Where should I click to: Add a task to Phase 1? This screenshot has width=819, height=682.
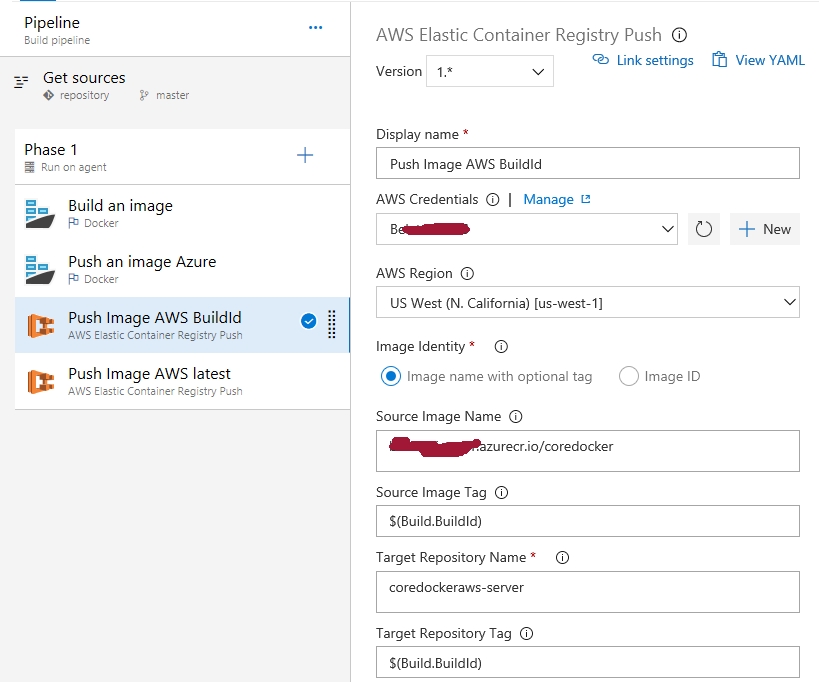[305, 155]
